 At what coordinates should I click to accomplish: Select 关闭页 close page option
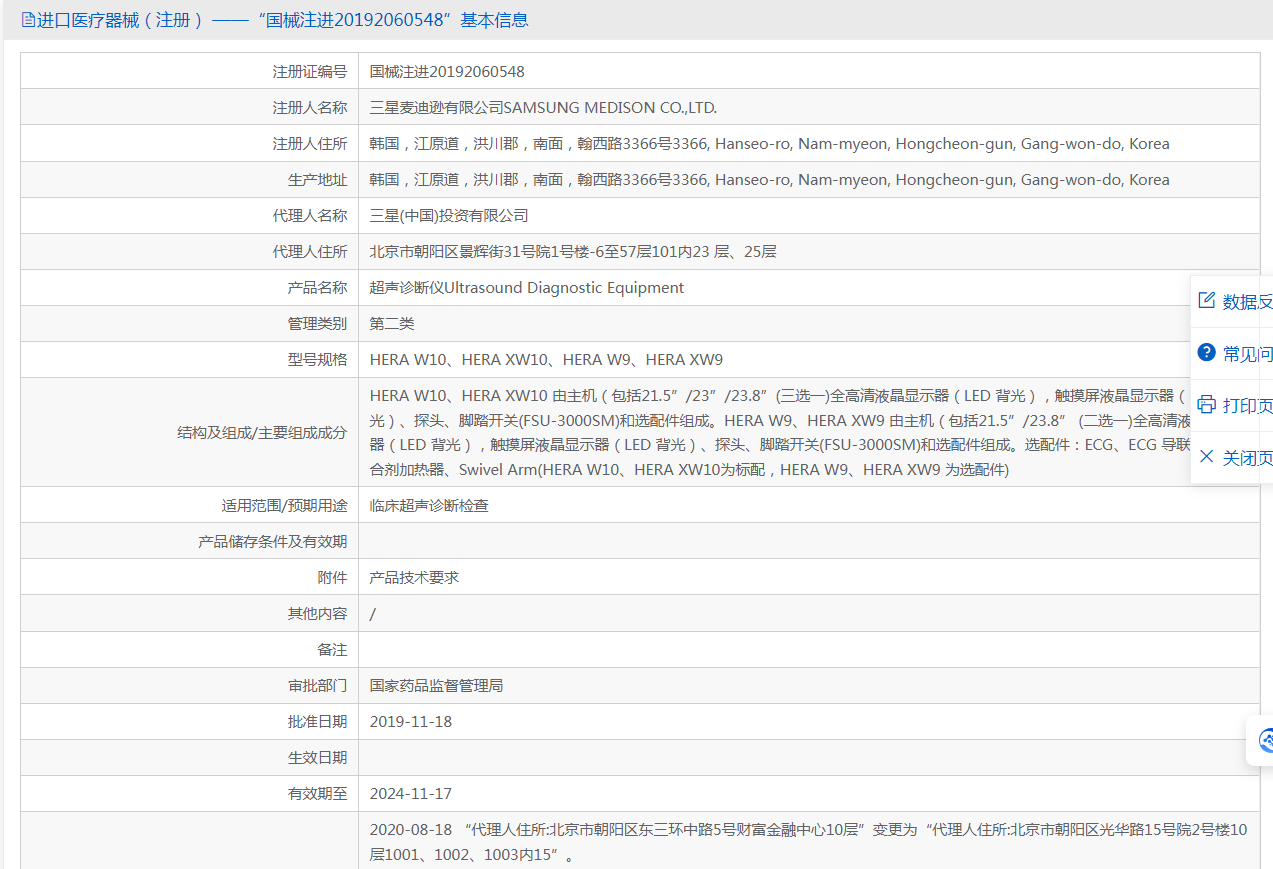point(1248,457)
